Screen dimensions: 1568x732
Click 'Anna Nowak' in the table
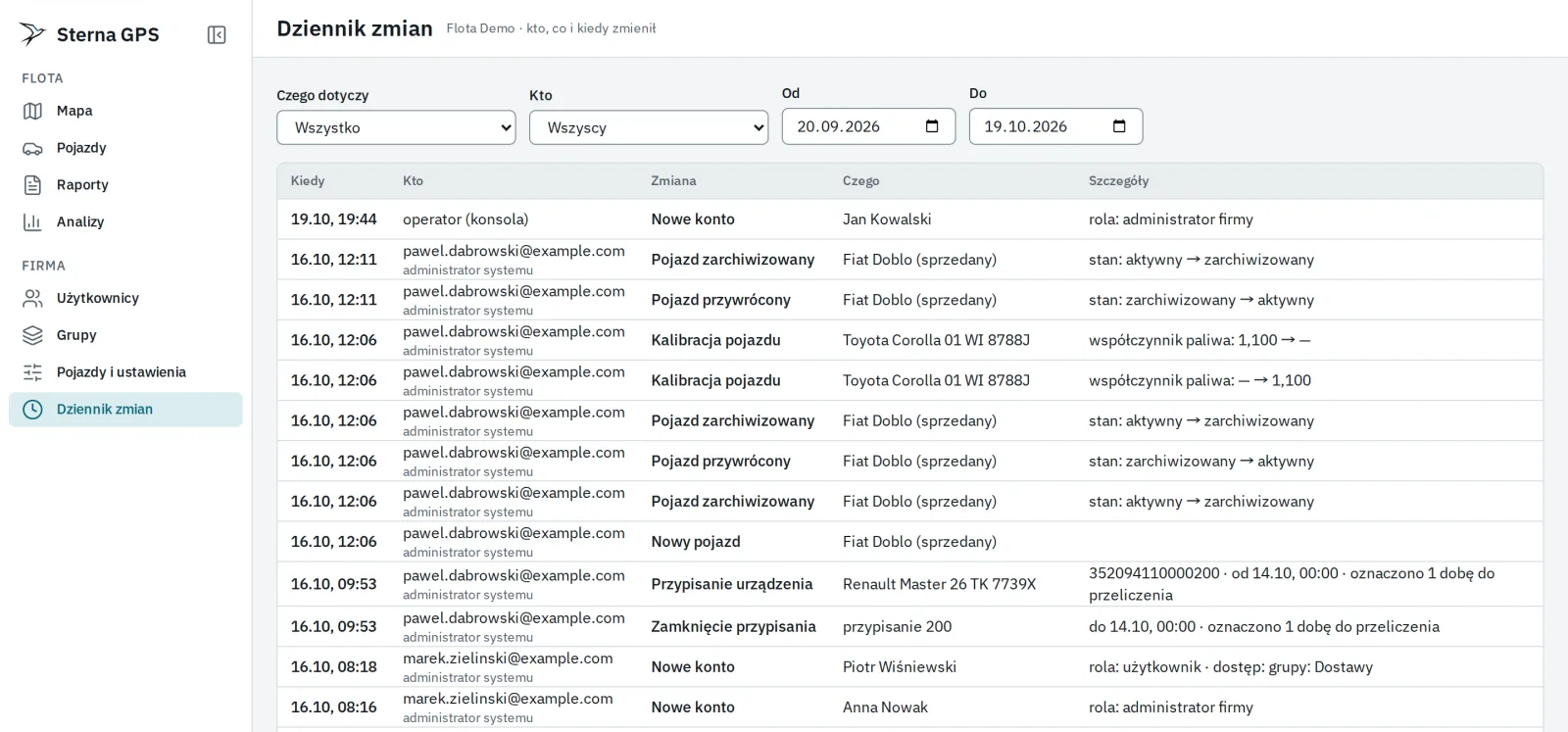click(x=885, y=708)
